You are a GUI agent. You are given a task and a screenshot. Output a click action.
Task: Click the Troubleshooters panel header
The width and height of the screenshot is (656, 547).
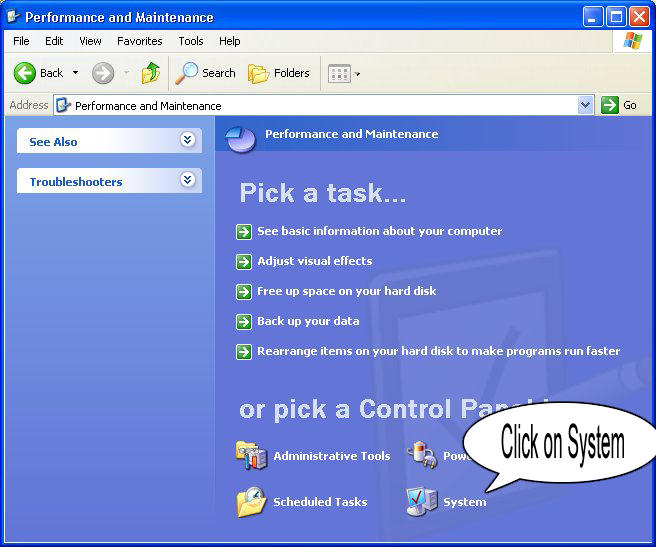[109, 181]
